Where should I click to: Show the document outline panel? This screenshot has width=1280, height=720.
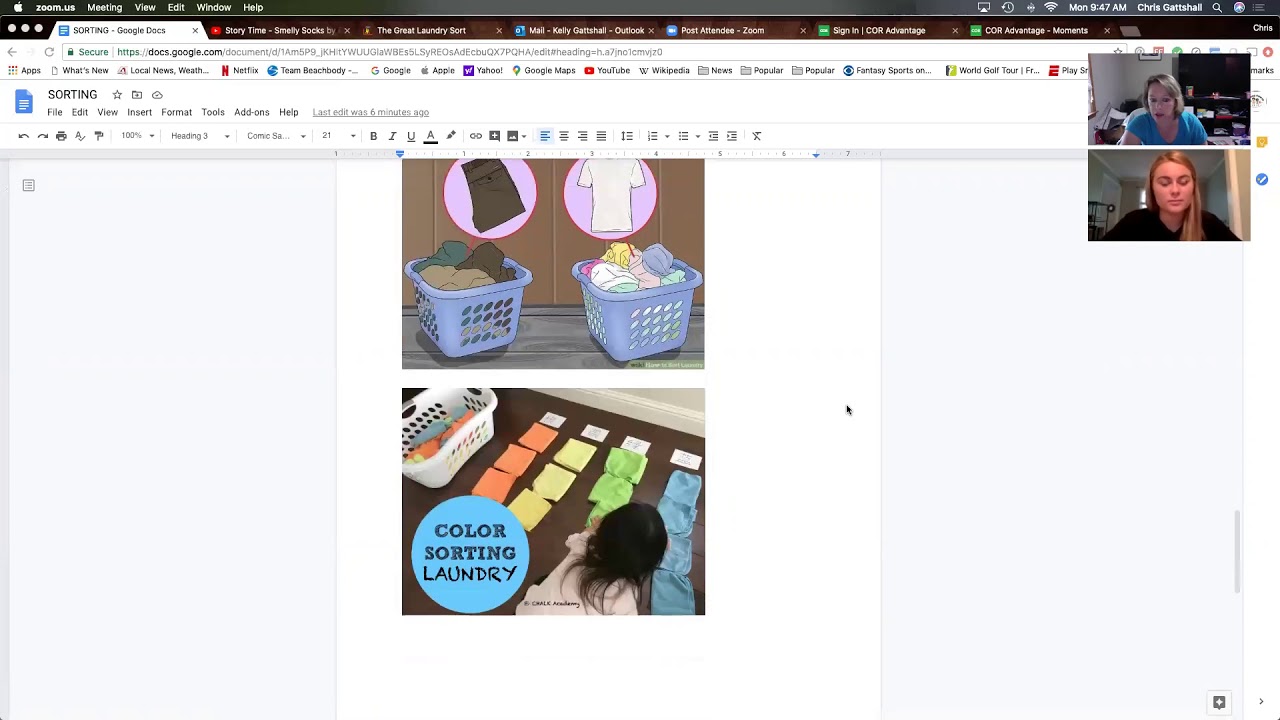29,185
